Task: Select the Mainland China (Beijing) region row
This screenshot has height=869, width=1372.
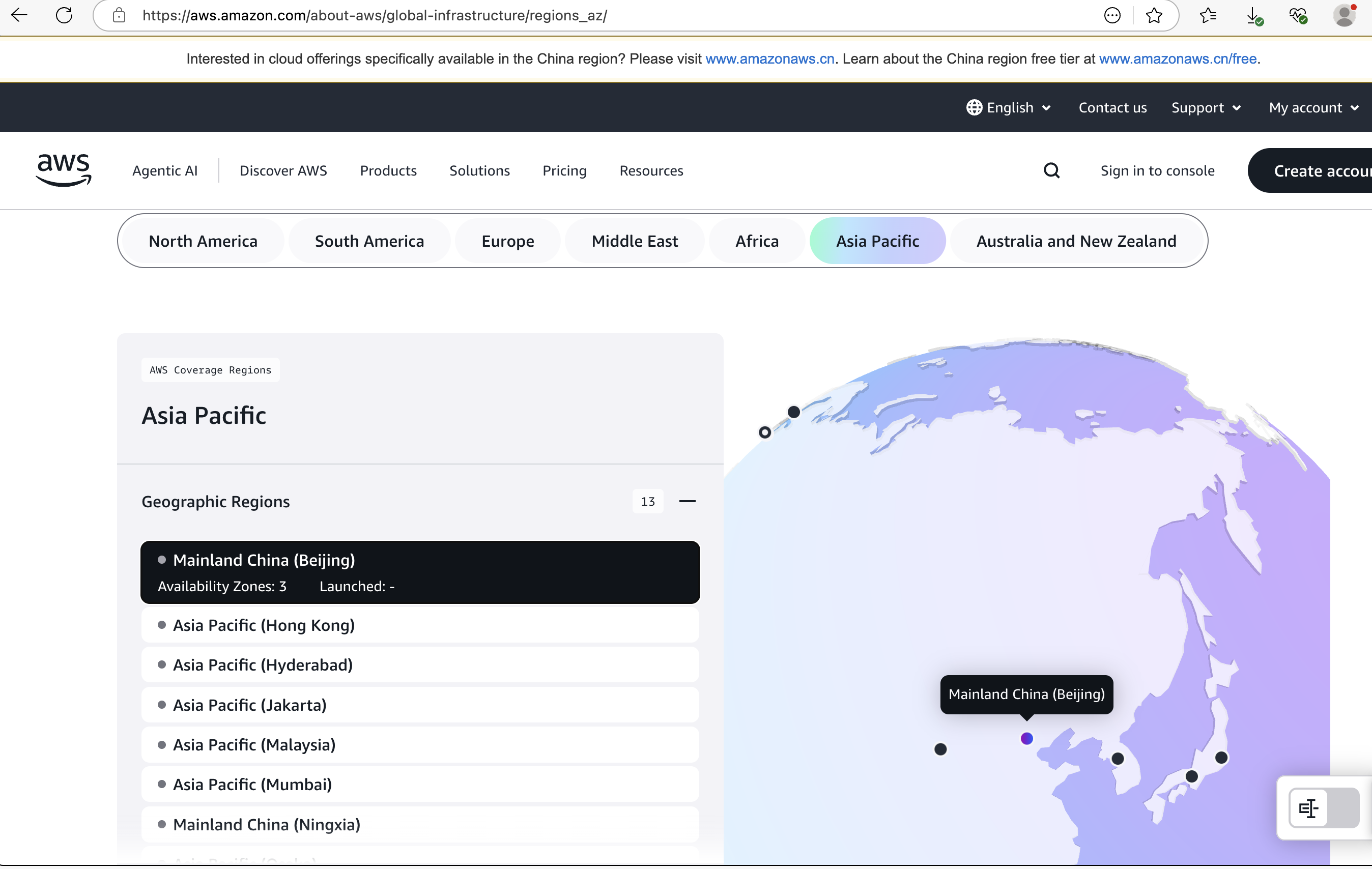Action: [x=420, y=572]
